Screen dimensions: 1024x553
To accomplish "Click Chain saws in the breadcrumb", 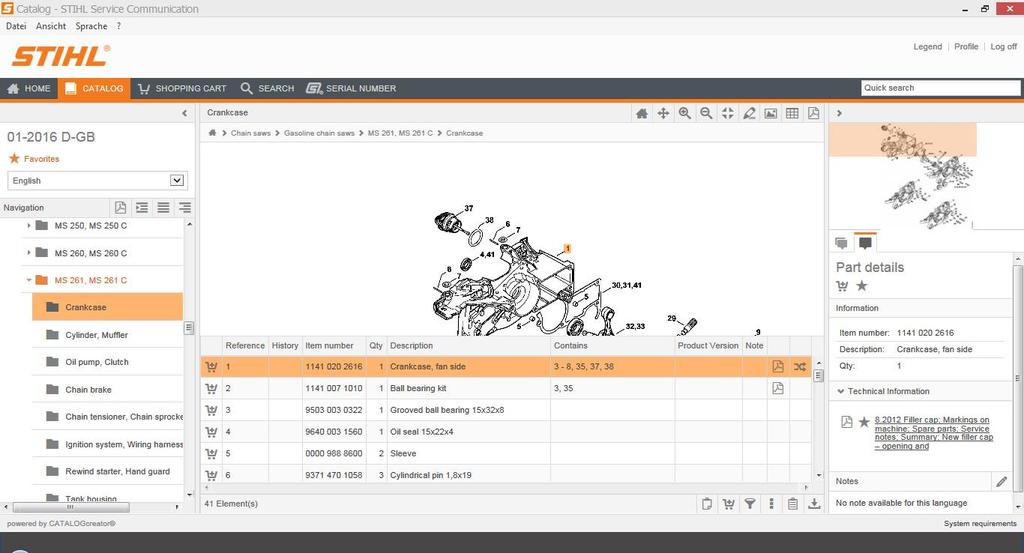I will pyautogui.click(x=250, y=133).
